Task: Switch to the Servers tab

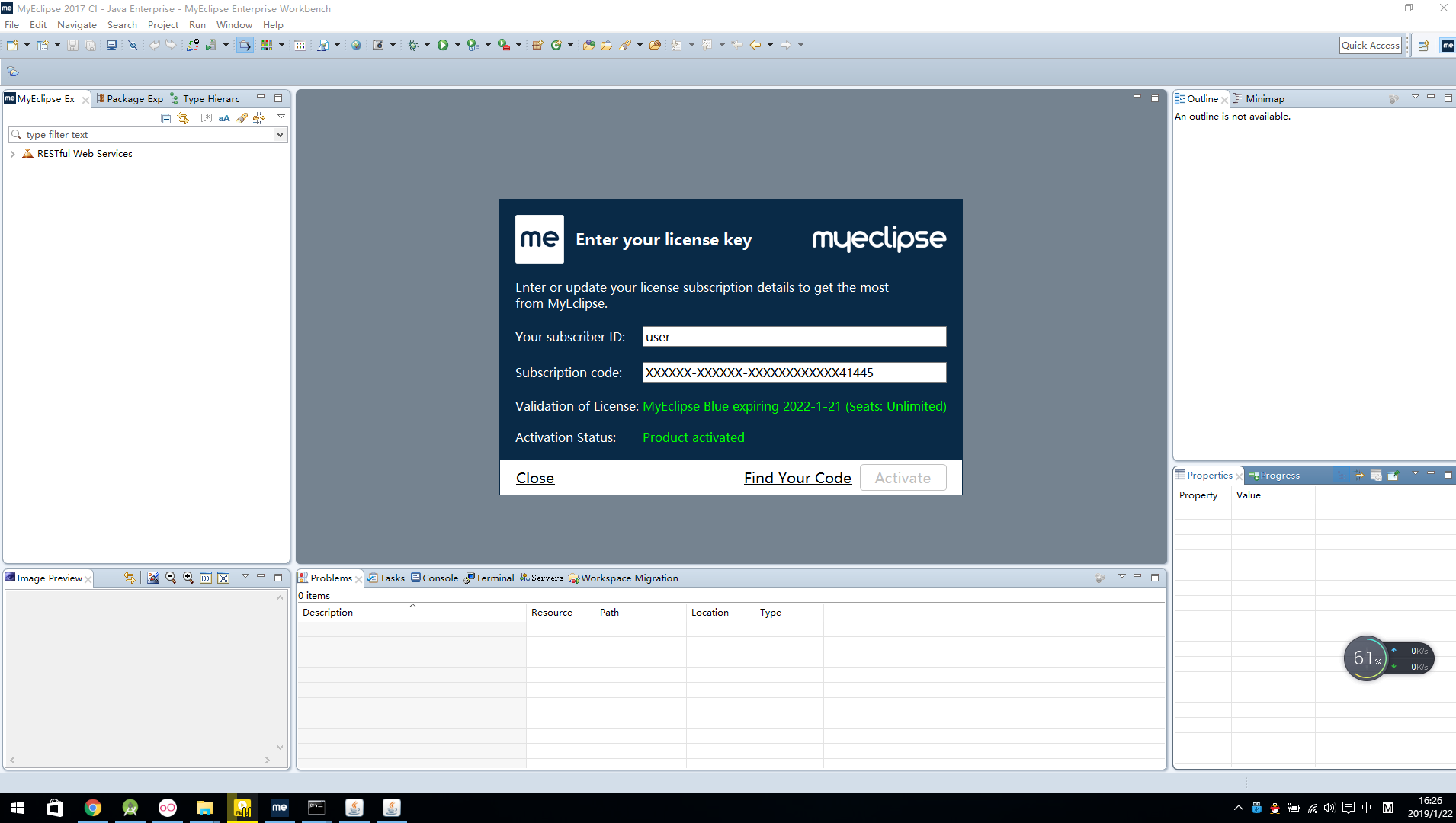Action: coord(541,578)
